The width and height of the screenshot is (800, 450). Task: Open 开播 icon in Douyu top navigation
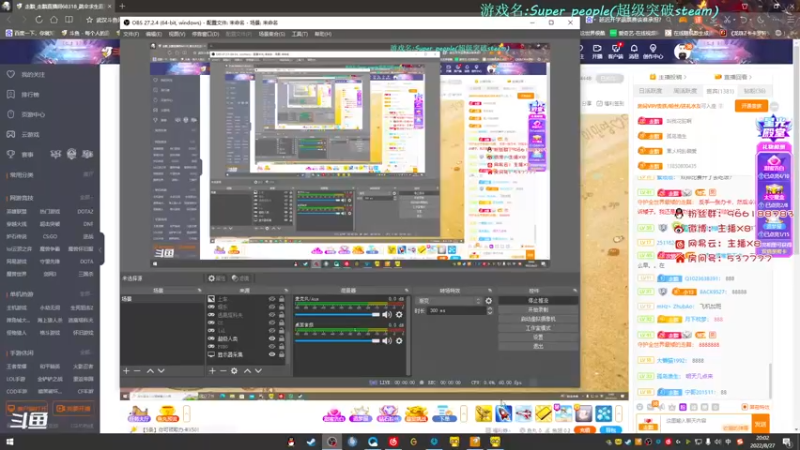pyautogui.click(x=597, y=51)
